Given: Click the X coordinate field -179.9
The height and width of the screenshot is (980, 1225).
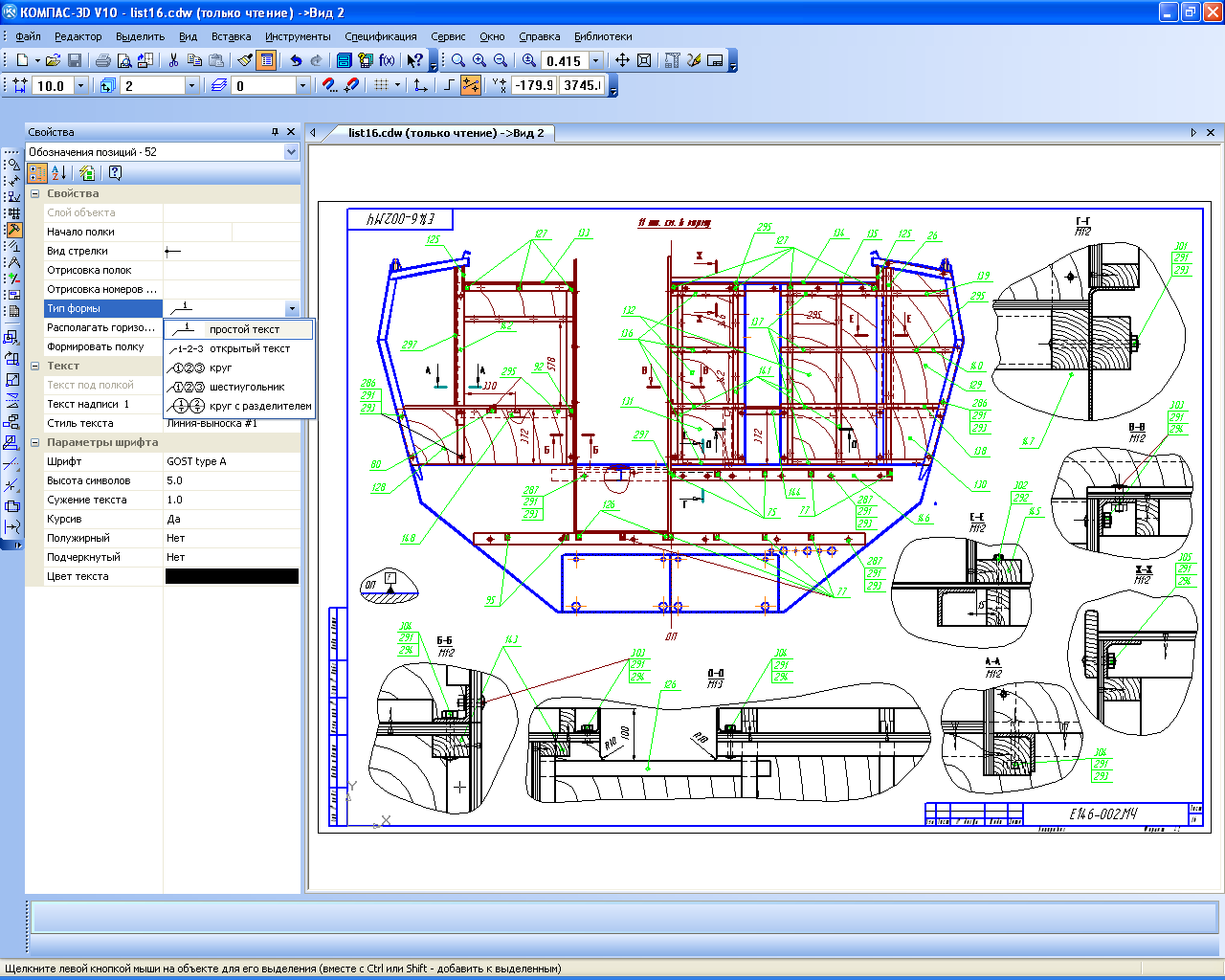Looking at the screenshot, I should [533, 85].
